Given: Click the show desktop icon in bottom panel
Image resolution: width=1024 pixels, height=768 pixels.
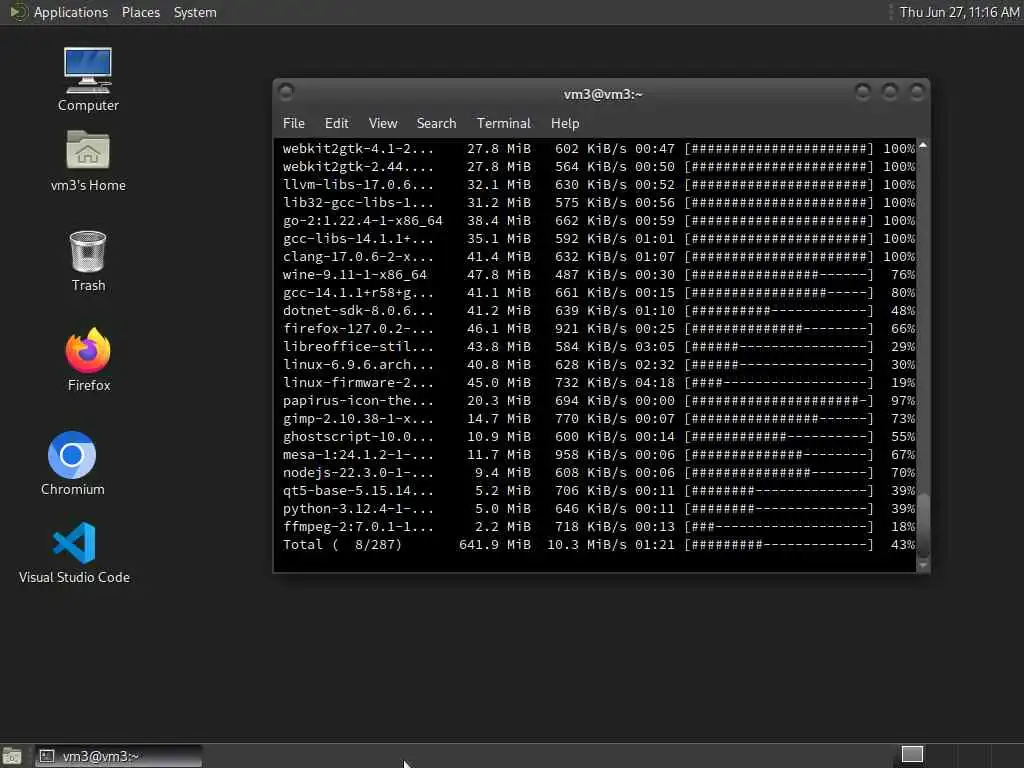Looking at the screenshot, I should [12, 756].
